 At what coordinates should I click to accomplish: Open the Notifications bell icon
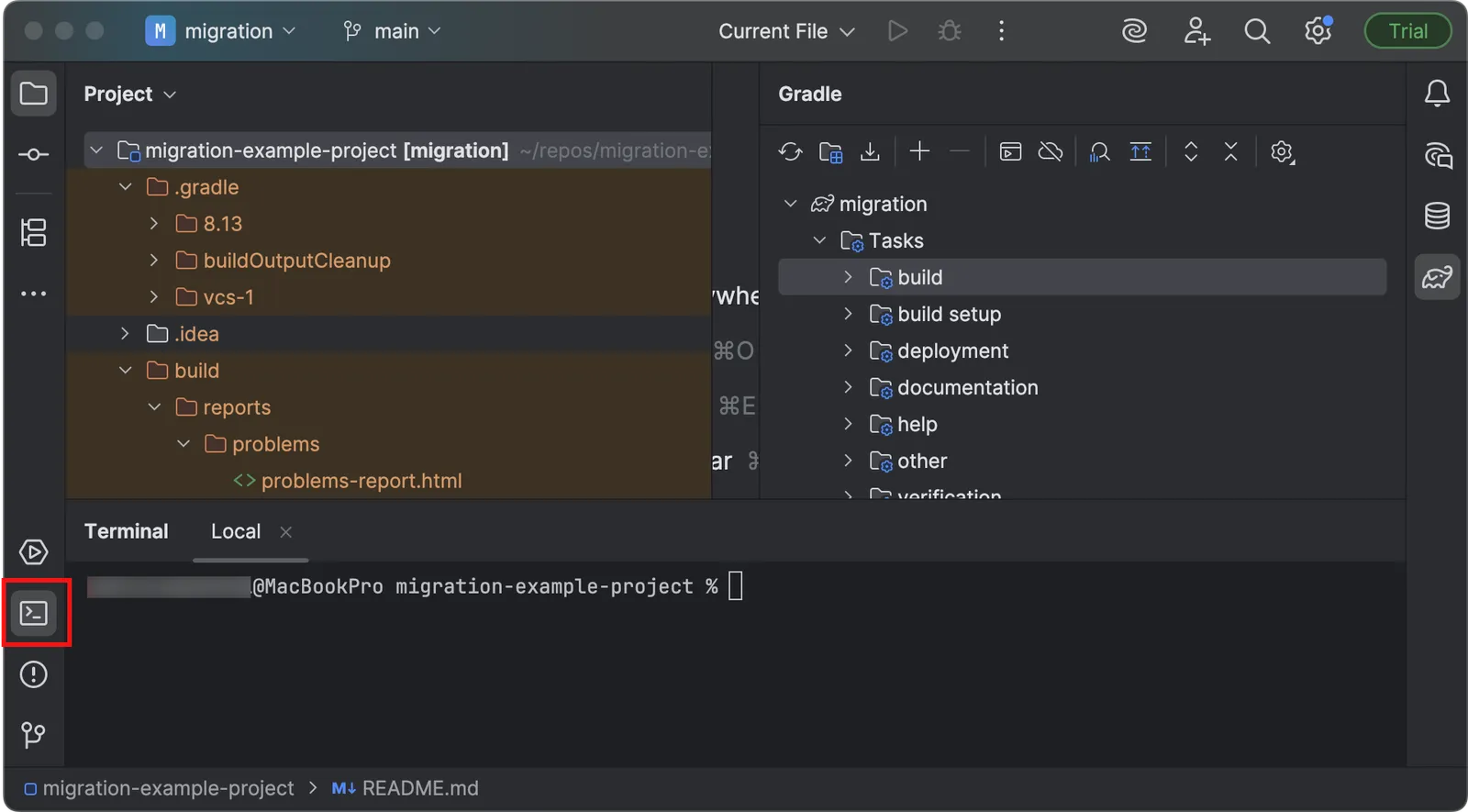tap(1437, 94)
